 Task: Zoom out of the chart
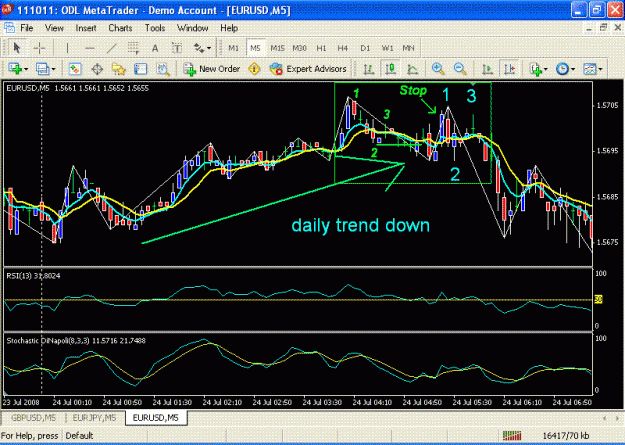tap(460, 69)
